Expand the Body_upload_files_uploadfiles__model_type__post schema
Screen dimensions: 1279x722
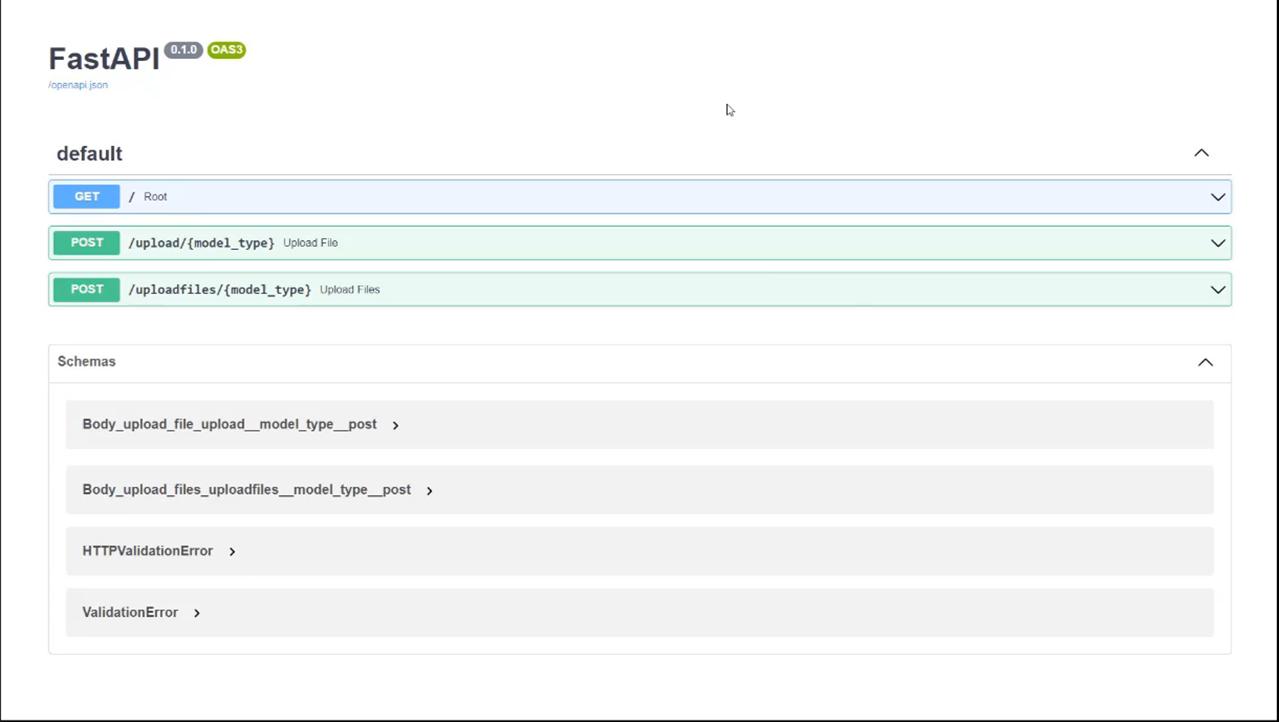246,490
